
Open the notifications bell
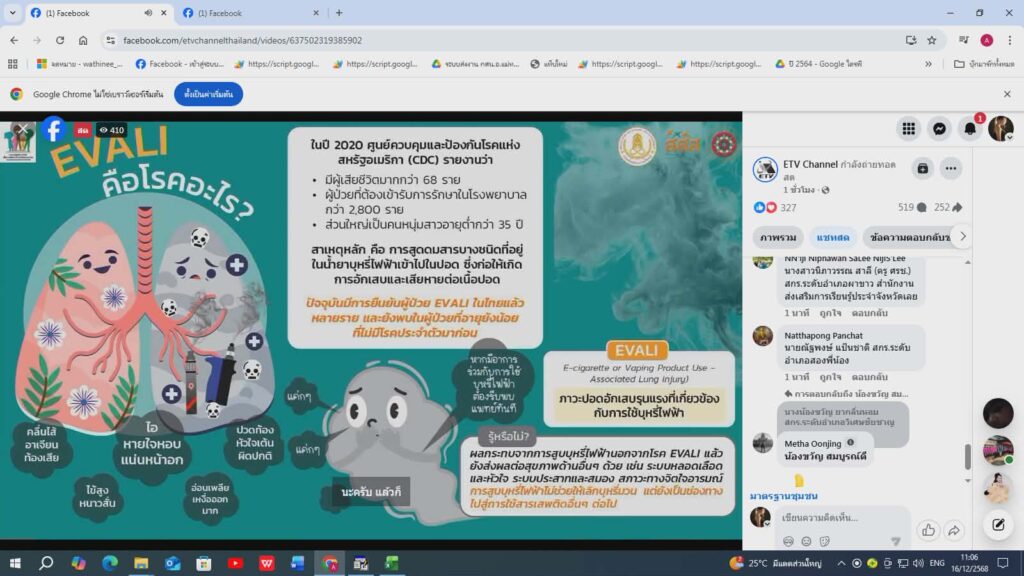tap(970, 129)
